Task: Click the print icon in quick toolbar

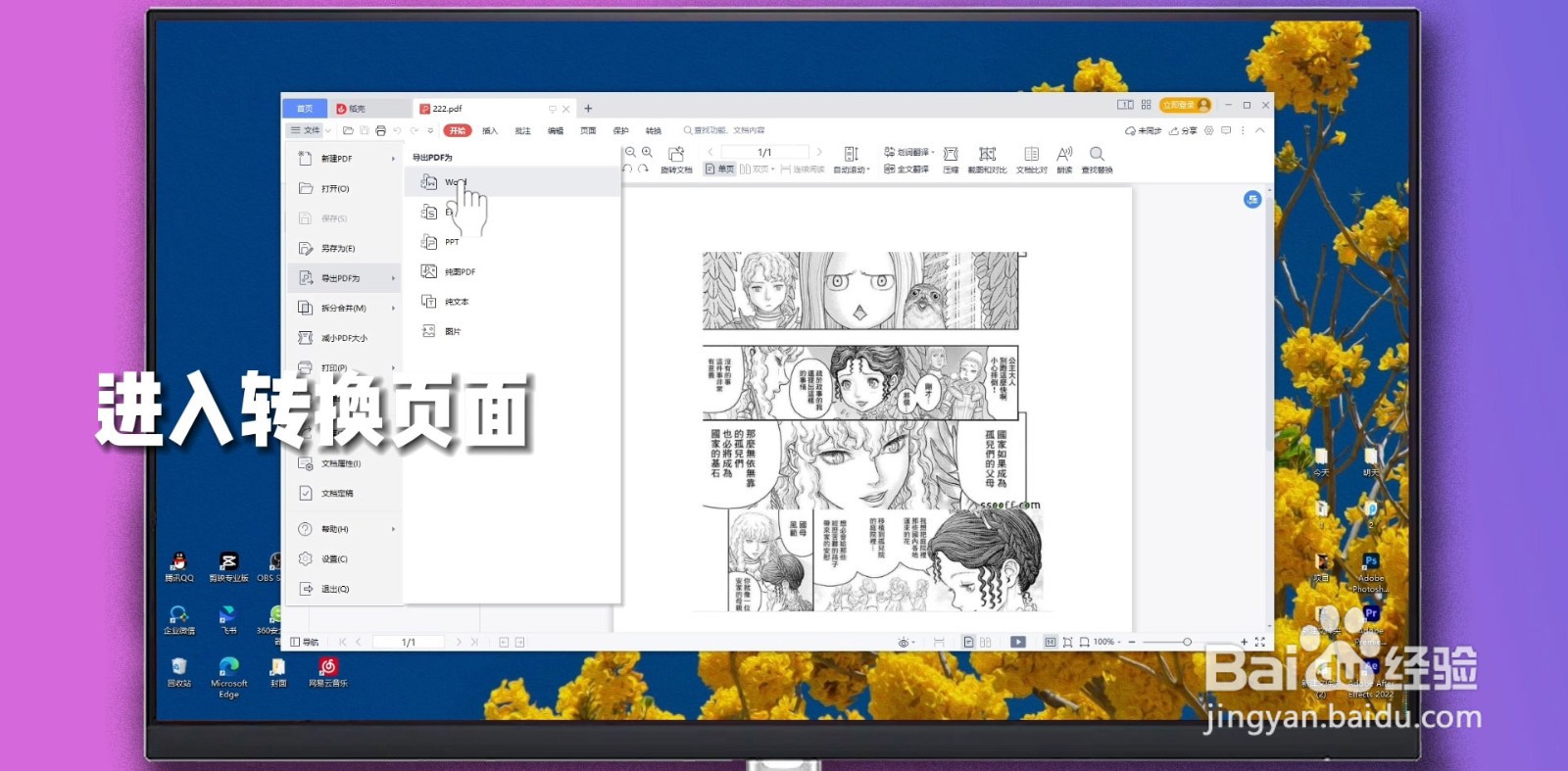Action: pyautogui.click(x=381, y=130)
